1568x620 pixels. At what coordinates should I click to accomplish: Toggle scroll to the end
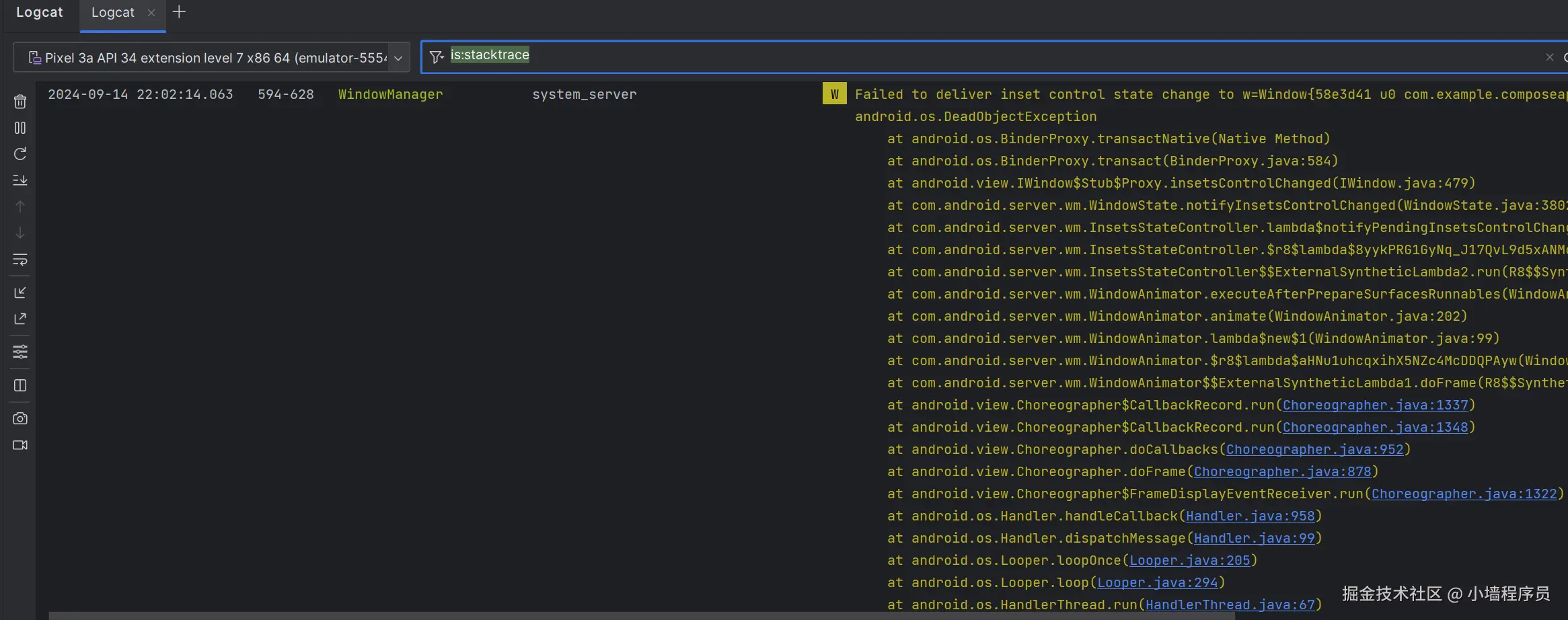20,180
